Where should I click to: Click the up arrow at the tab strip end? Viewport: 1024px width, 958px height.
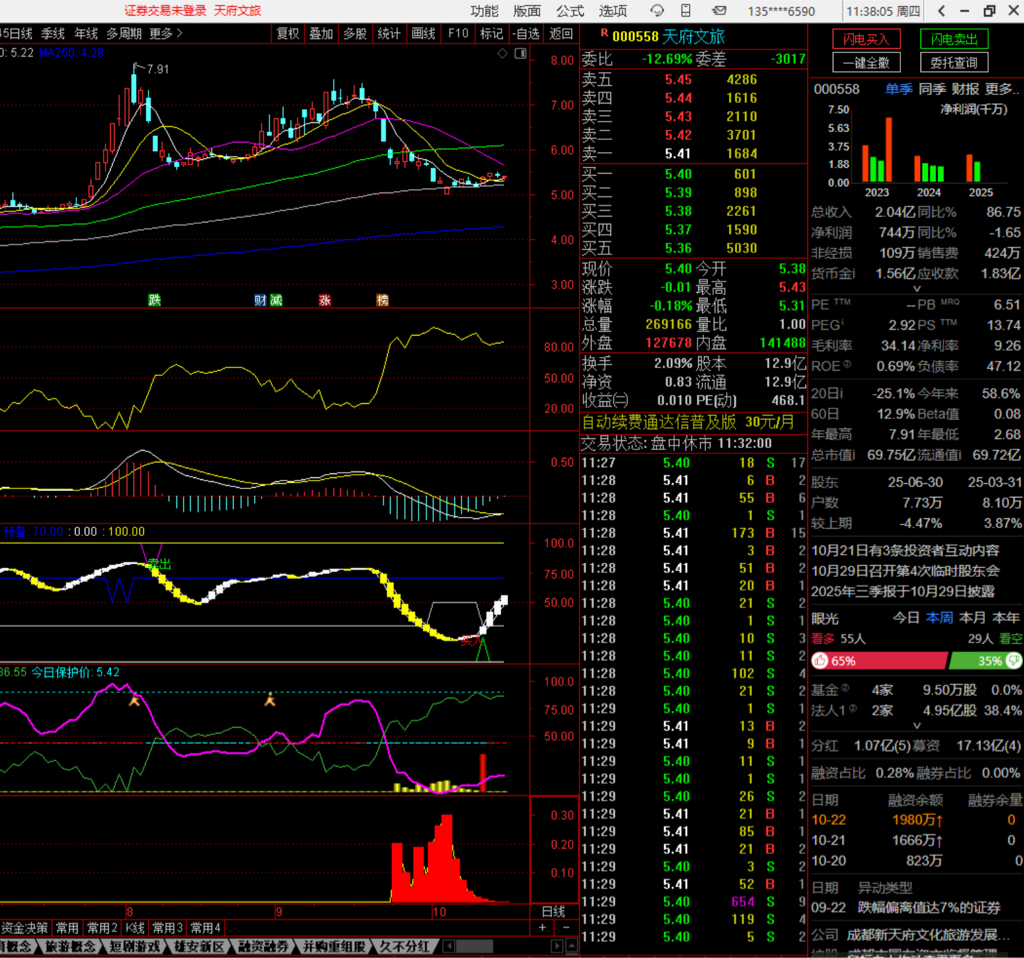571,946
